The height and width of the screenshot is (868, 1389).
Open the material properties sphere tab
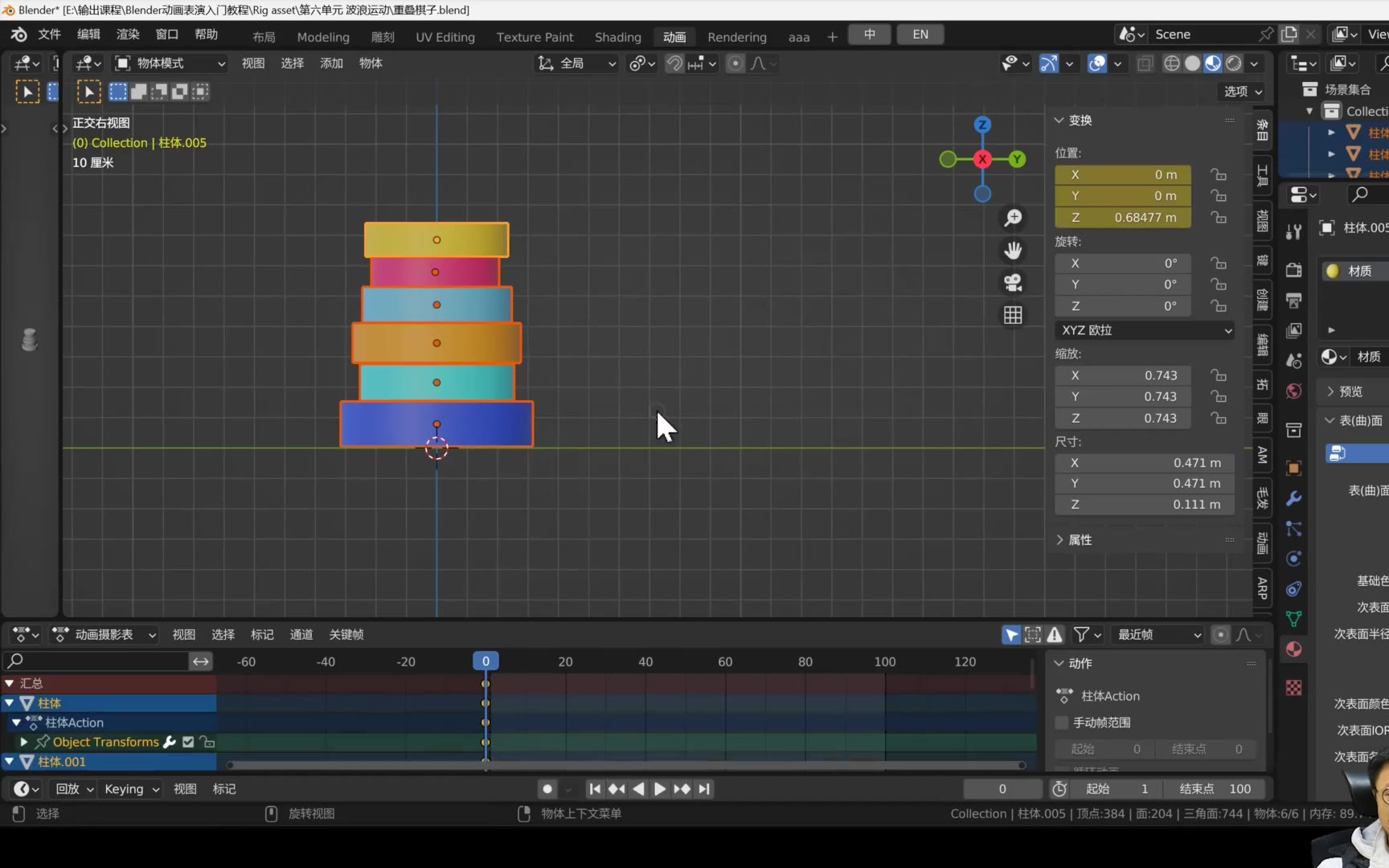pos(1293,649)
